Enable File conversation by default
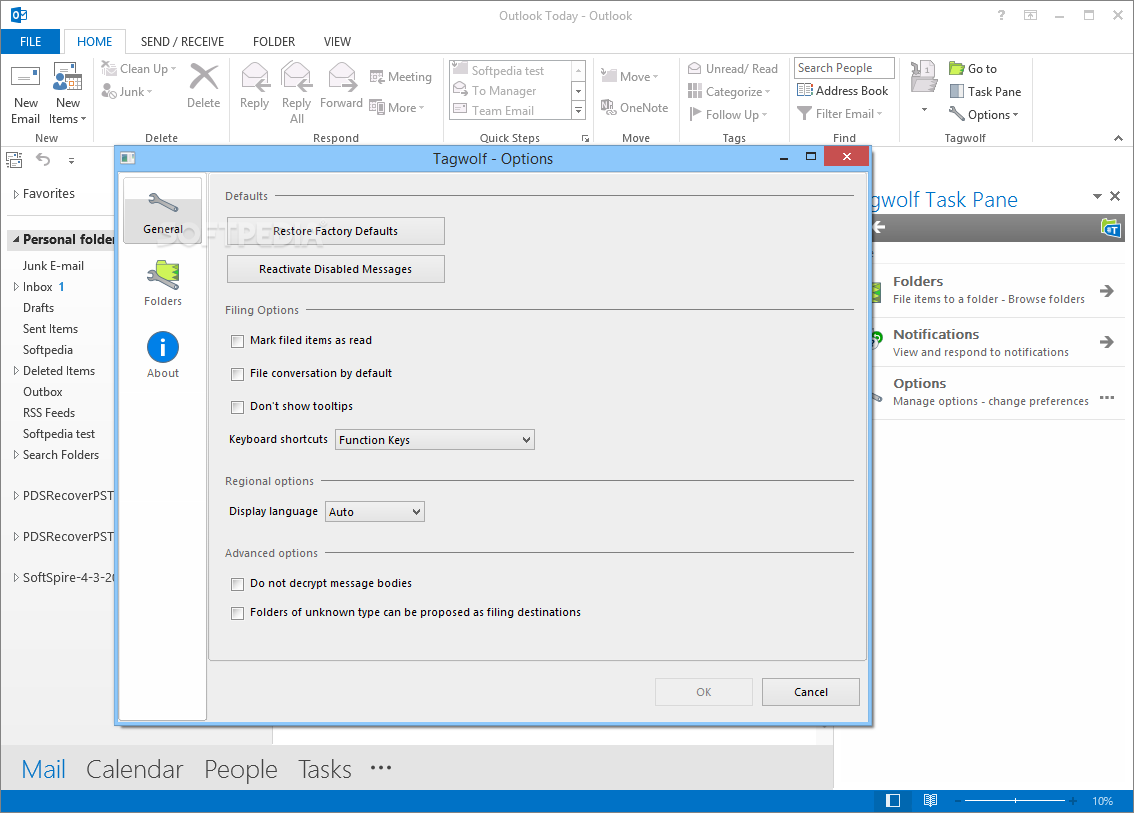 (237, 375)
